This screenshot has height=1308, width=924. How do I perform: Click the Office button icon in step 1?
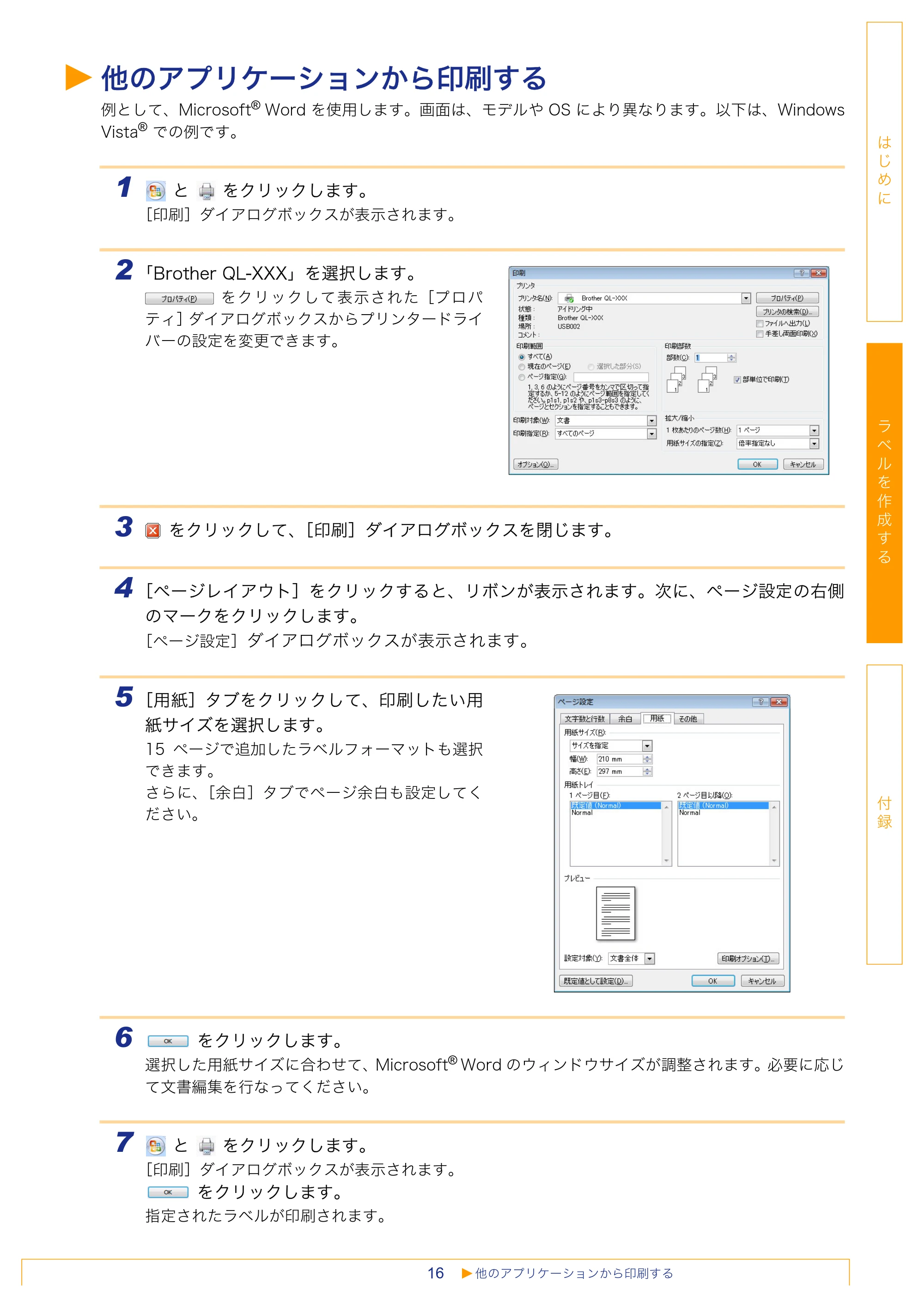pyautogui.click(x=156, y=191)
